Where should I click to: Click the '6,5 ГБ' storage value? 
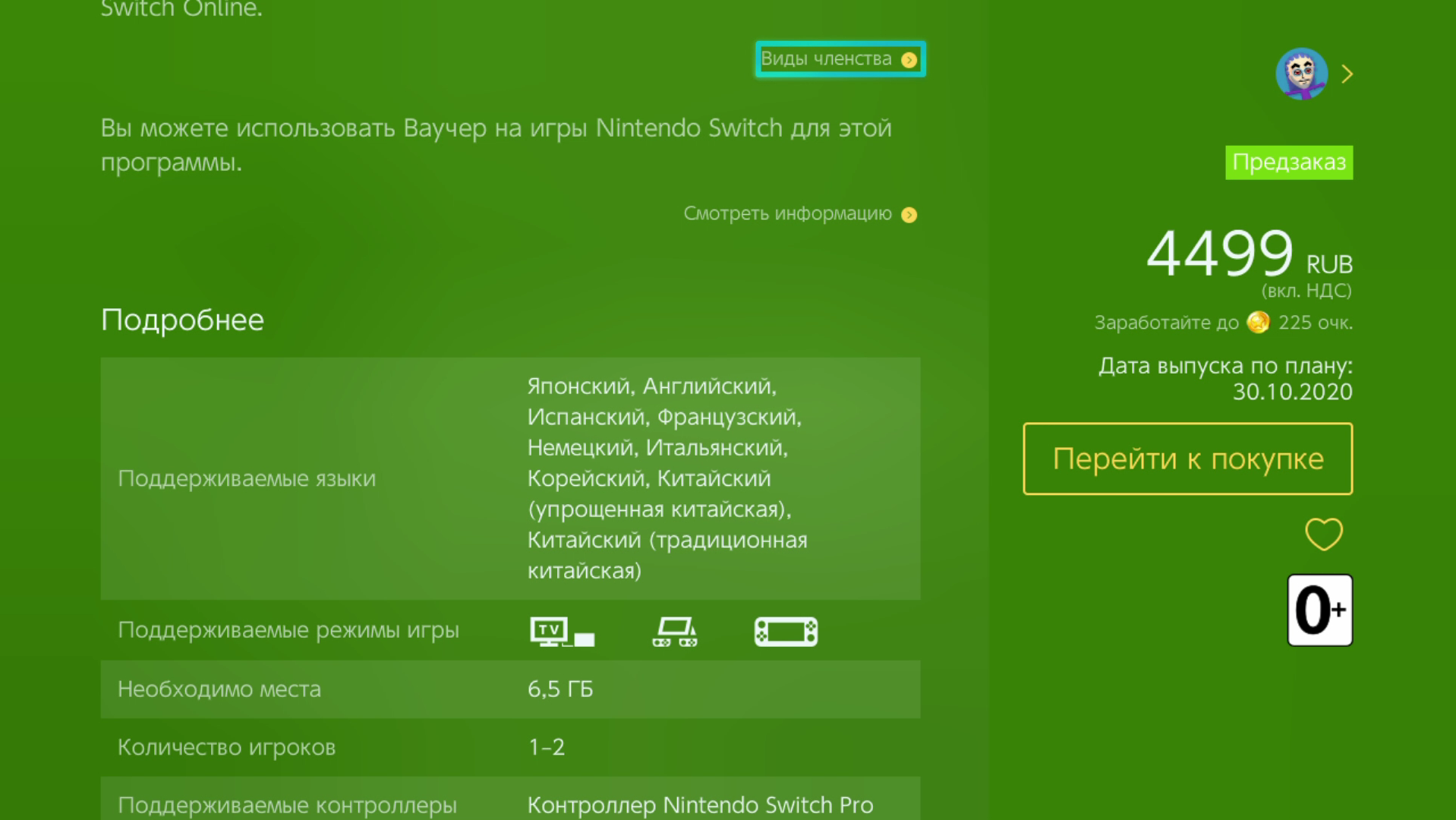pyautogui.click(x=560, y=689)
